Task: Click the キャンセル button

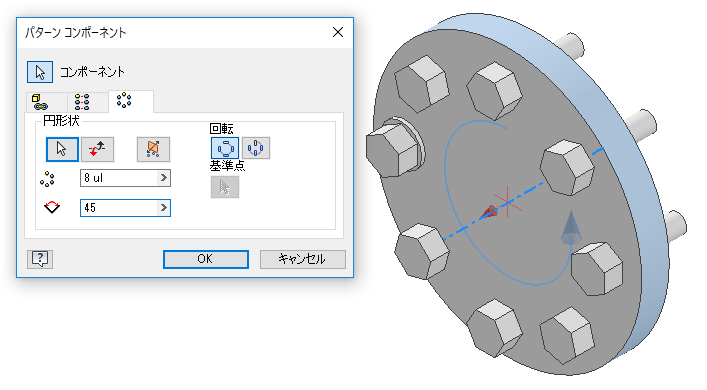Action: 303,259
